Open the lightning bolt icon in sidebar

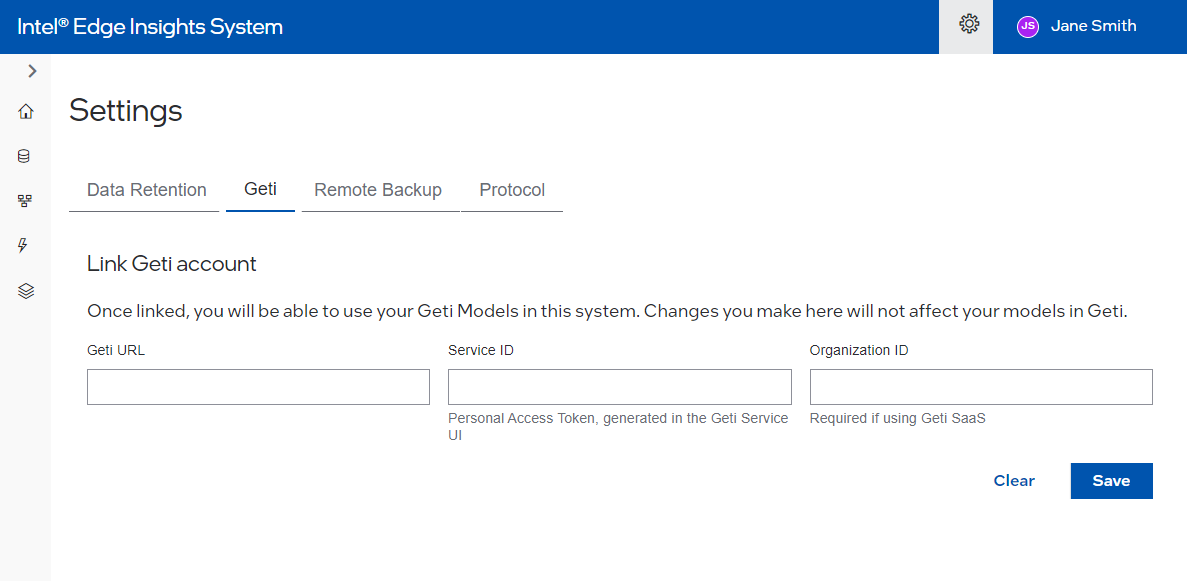point(23,245)
